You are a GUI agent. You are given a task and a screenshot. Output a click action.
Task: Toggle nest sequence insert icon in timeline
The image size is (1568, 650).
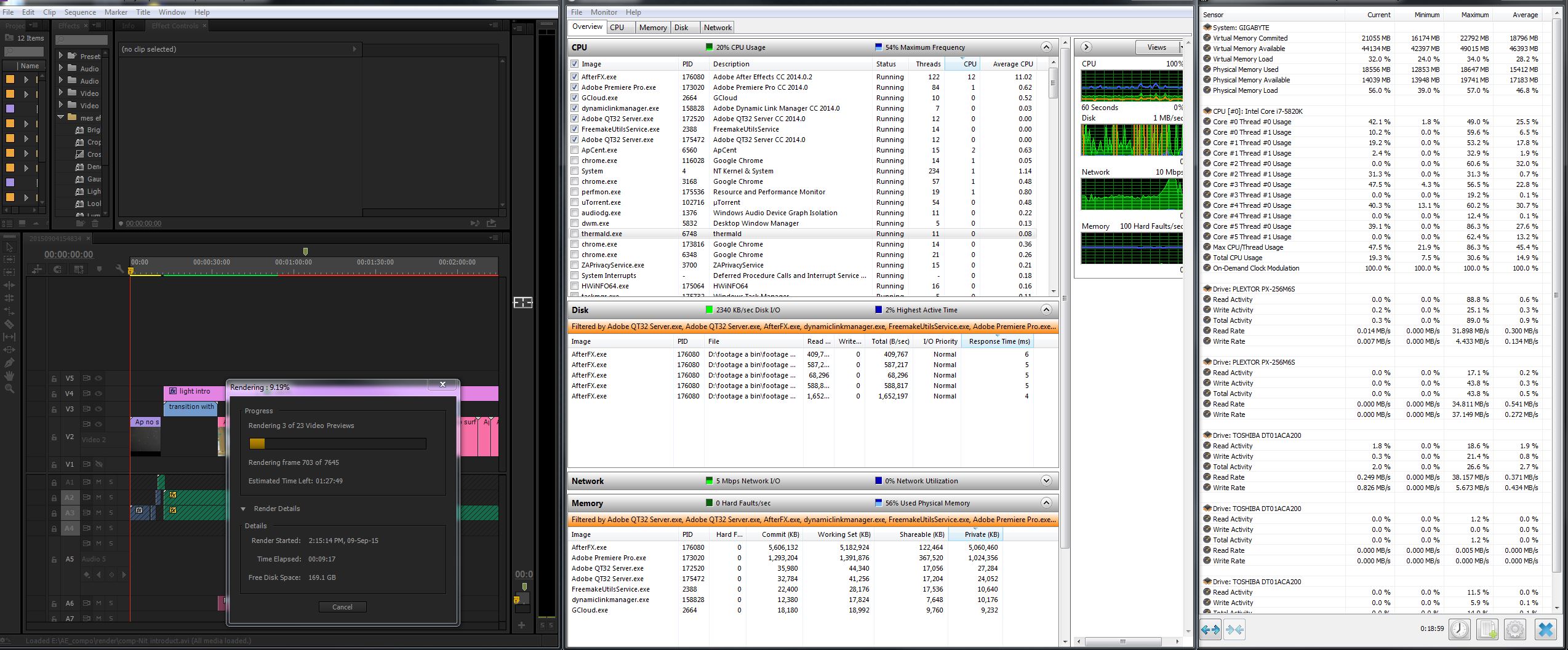(x=37, y=269)
